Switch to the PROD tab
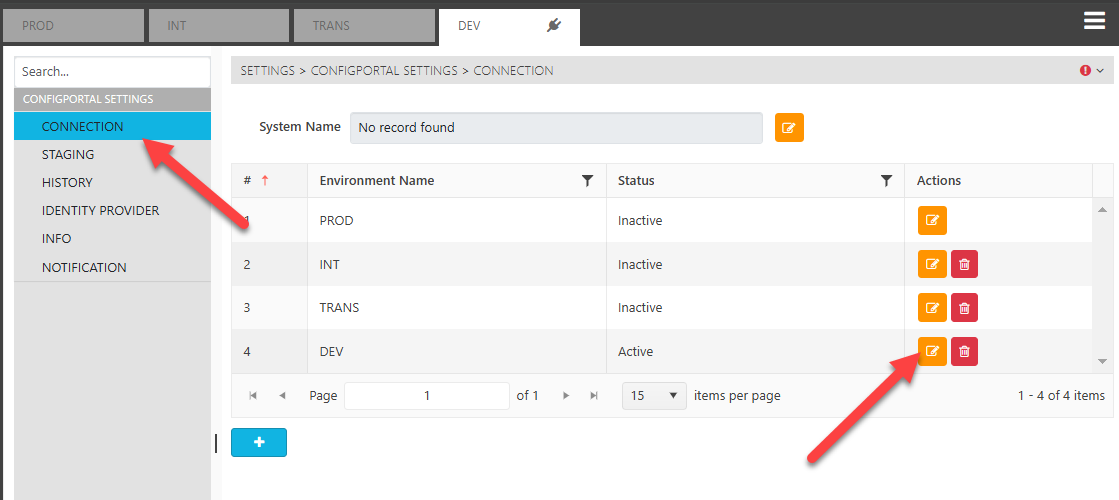This screenshot has width=1119, height=500. 73,26
